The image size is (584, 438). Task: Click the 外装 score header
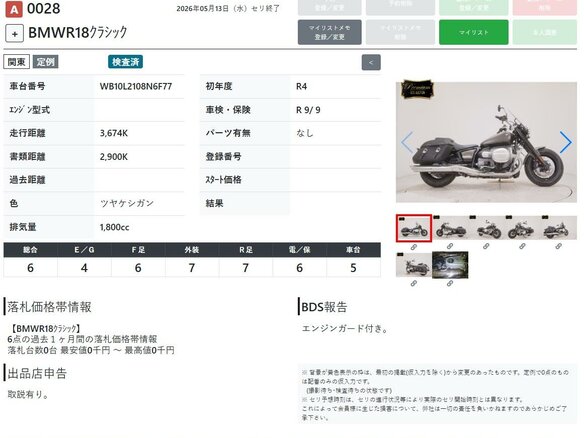(192, 250)
